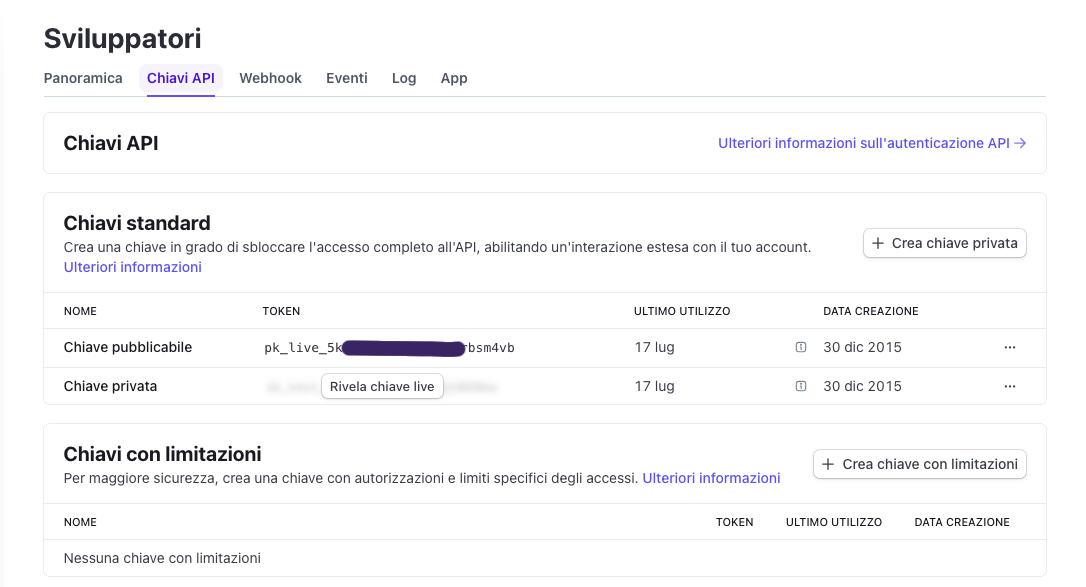
Task: Click TOKEN header in restricted keys table
Action: point(735,523)
